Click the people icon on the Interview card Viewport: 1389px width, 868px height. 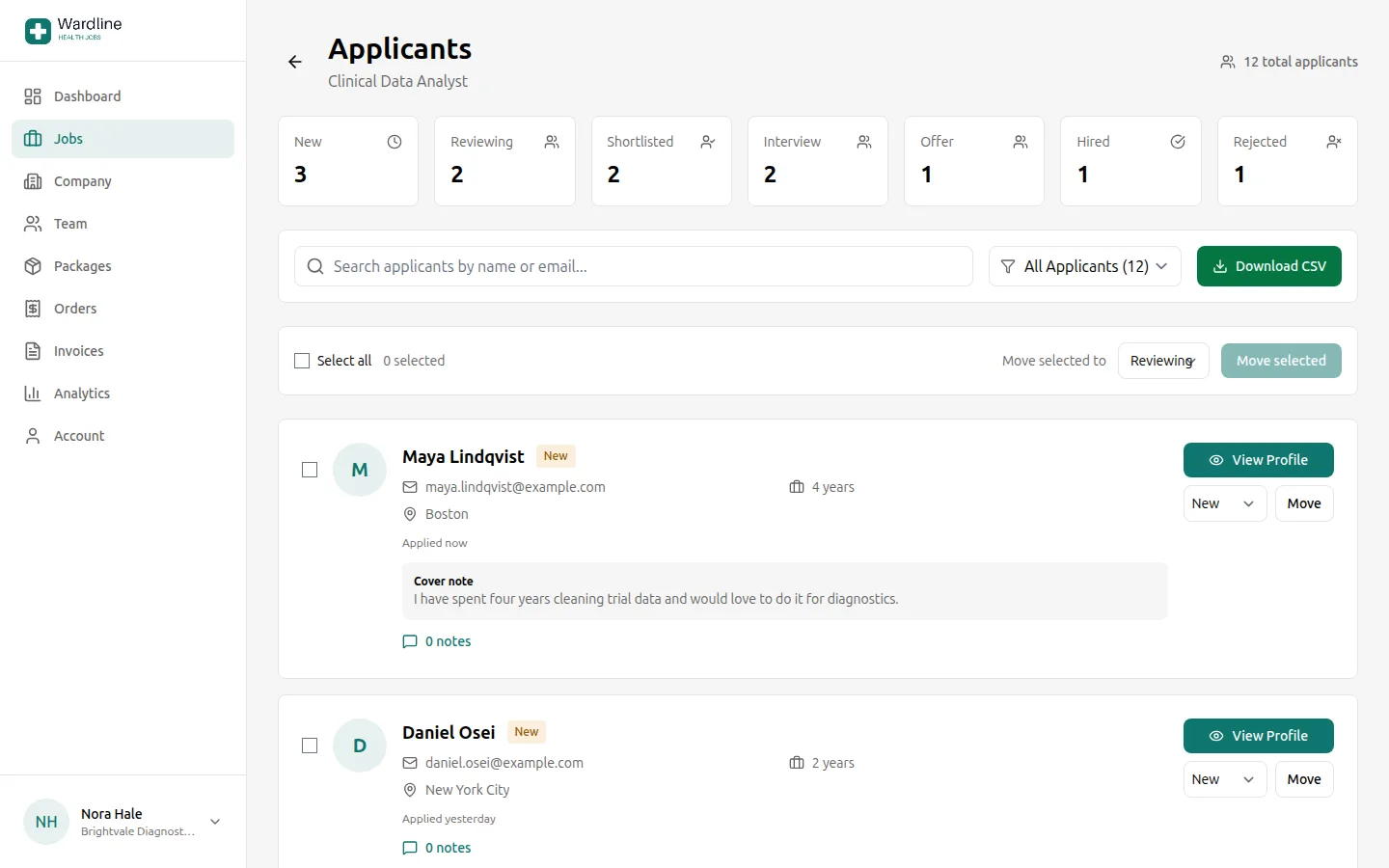864,142
